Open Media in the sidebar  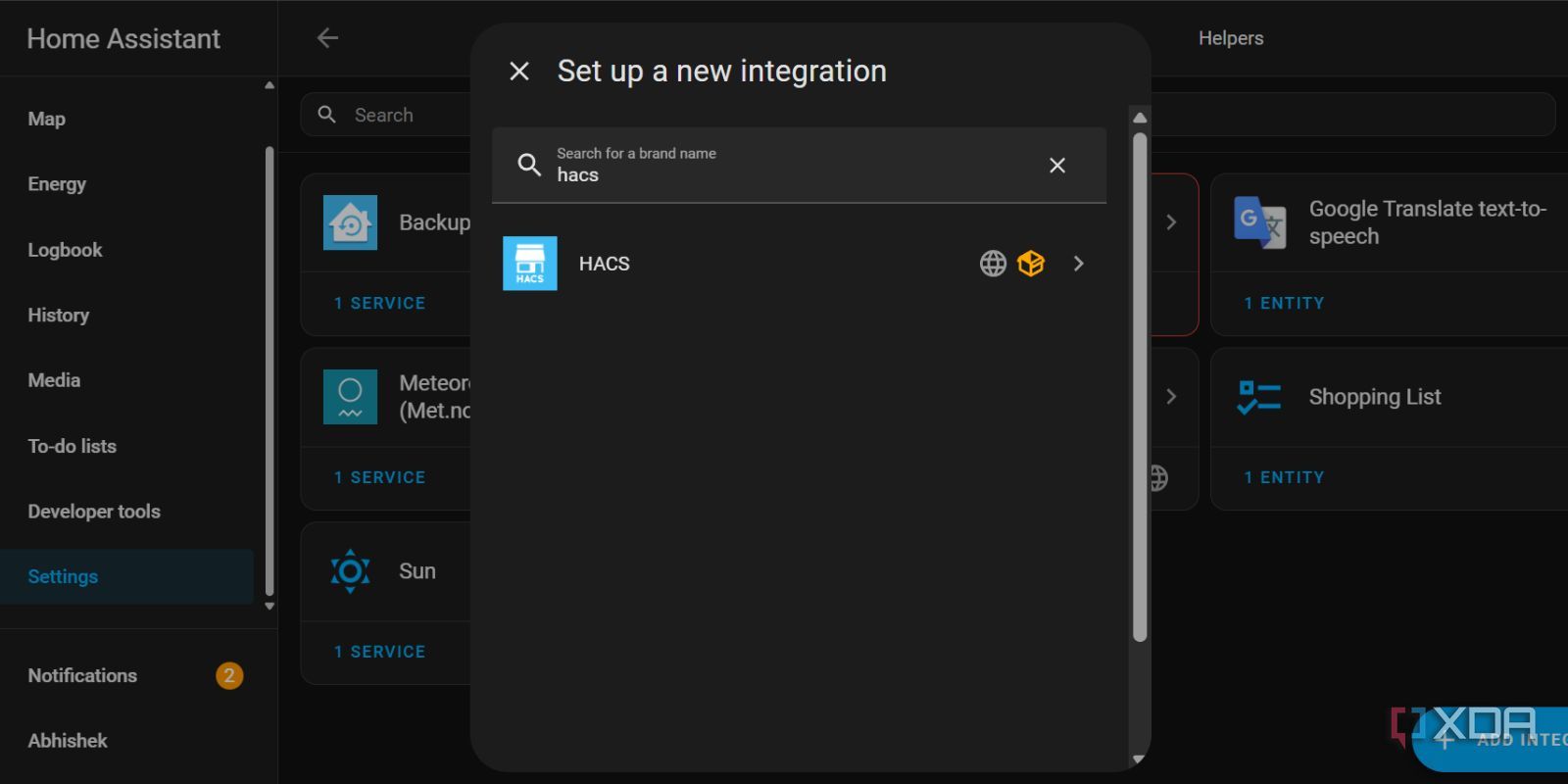coord(127,380)
